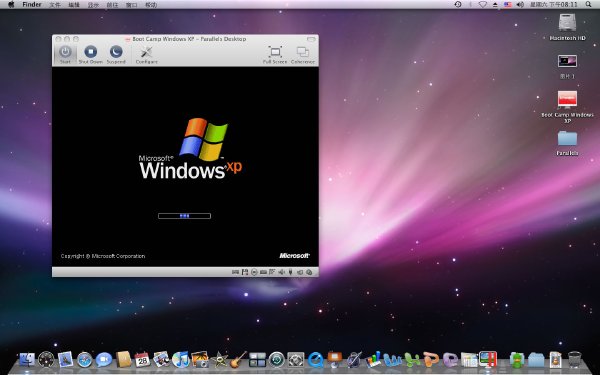Open the 帮助 menu

coord(151,5)
